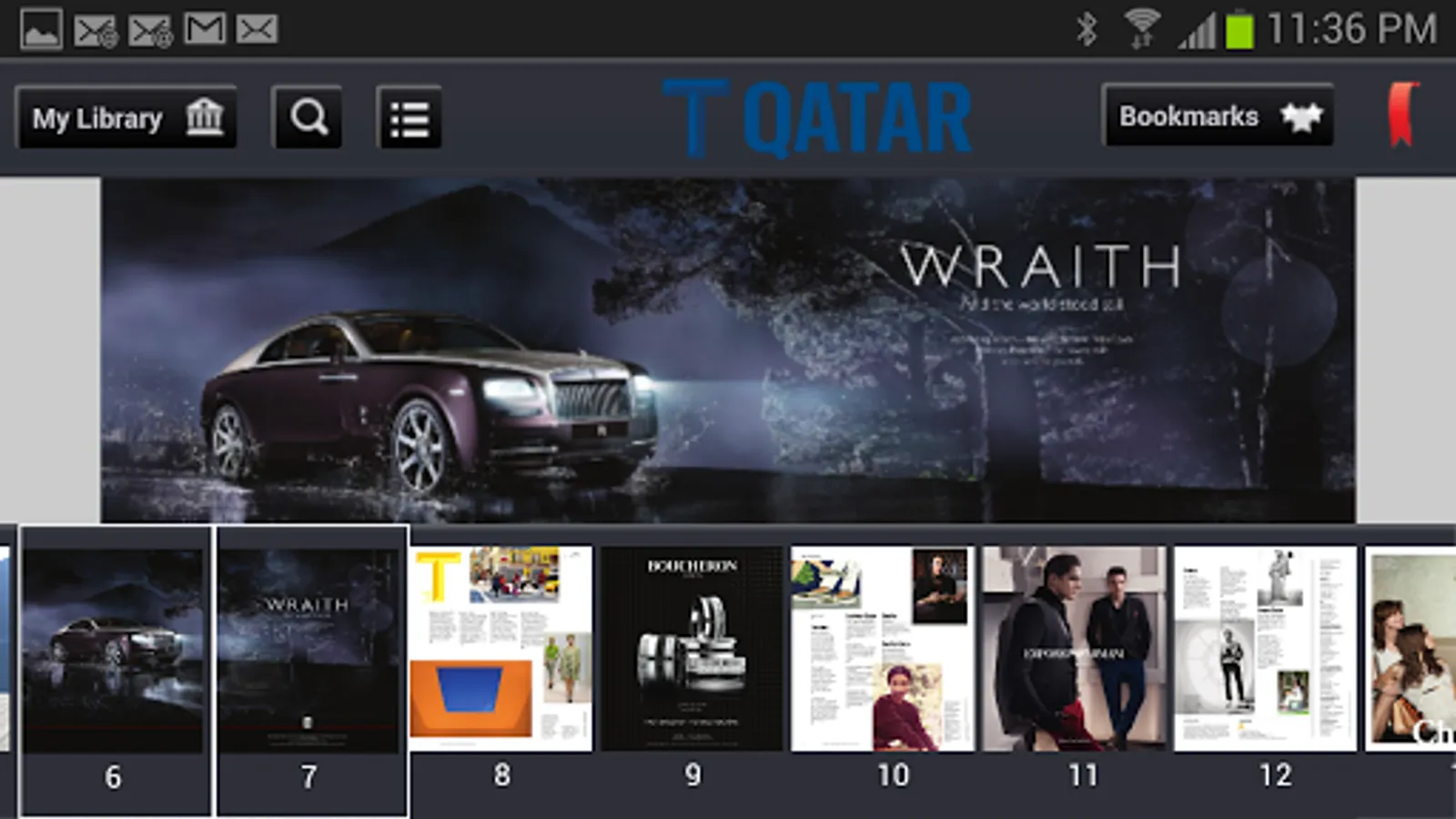View page 11 Emporio Armani thumbnail

click(1075, 649)
